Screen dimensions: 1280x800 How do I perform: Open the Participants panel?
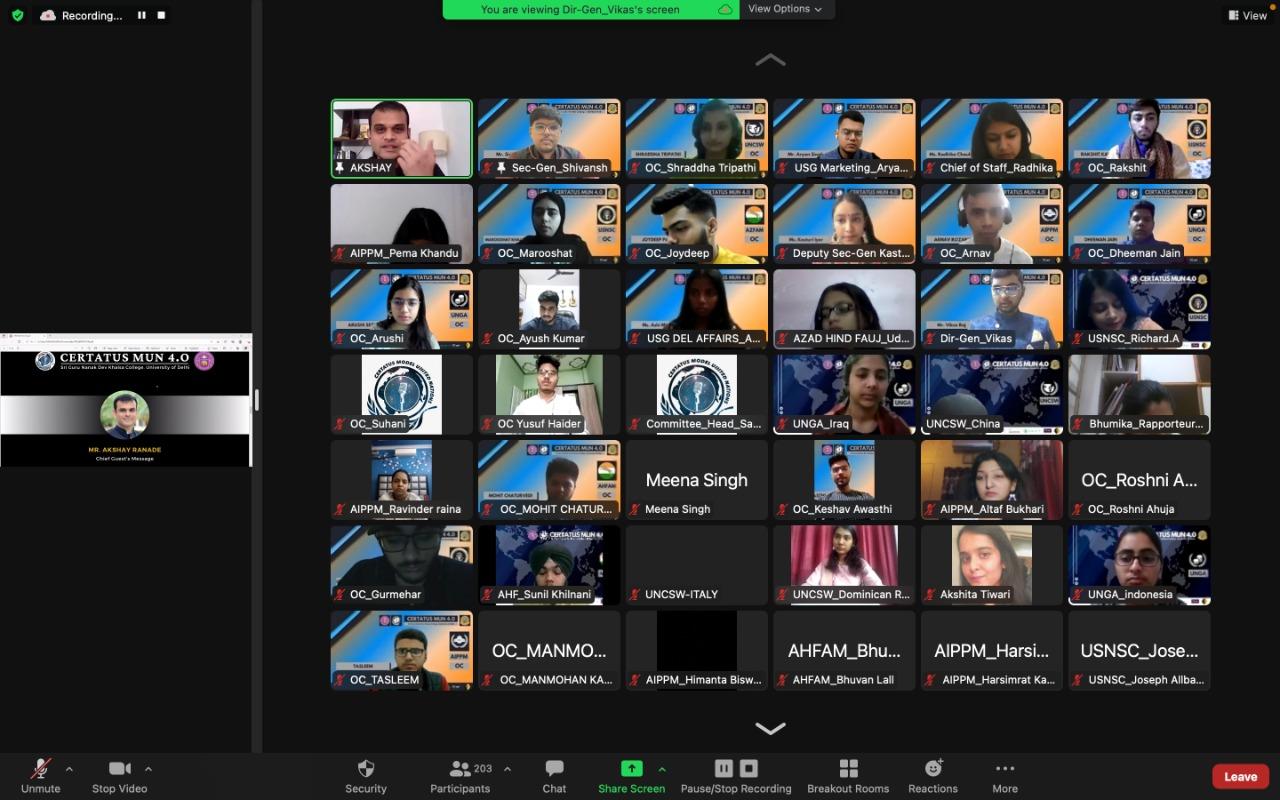pos(460,769)
